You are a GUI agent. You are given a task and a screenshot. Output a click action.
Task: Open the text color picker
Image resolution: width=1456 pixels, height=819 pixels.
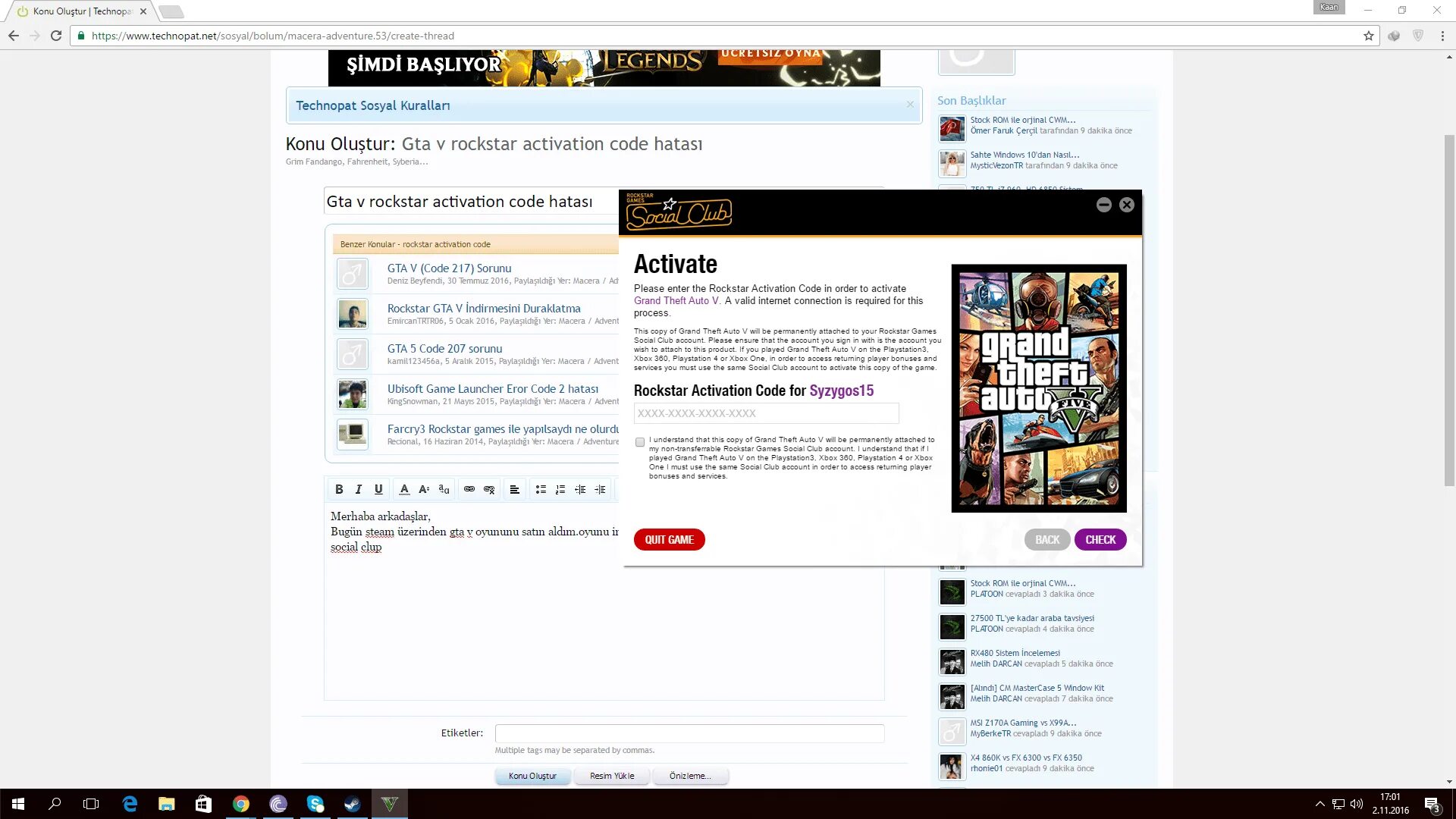click(x=404, y=489)
